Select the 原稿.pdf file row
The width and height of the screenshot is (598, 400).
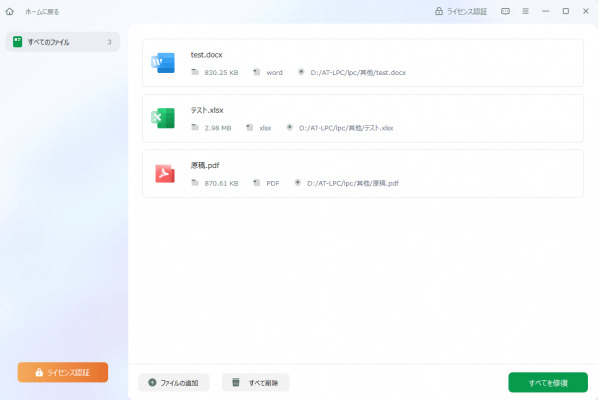(363, 173)
